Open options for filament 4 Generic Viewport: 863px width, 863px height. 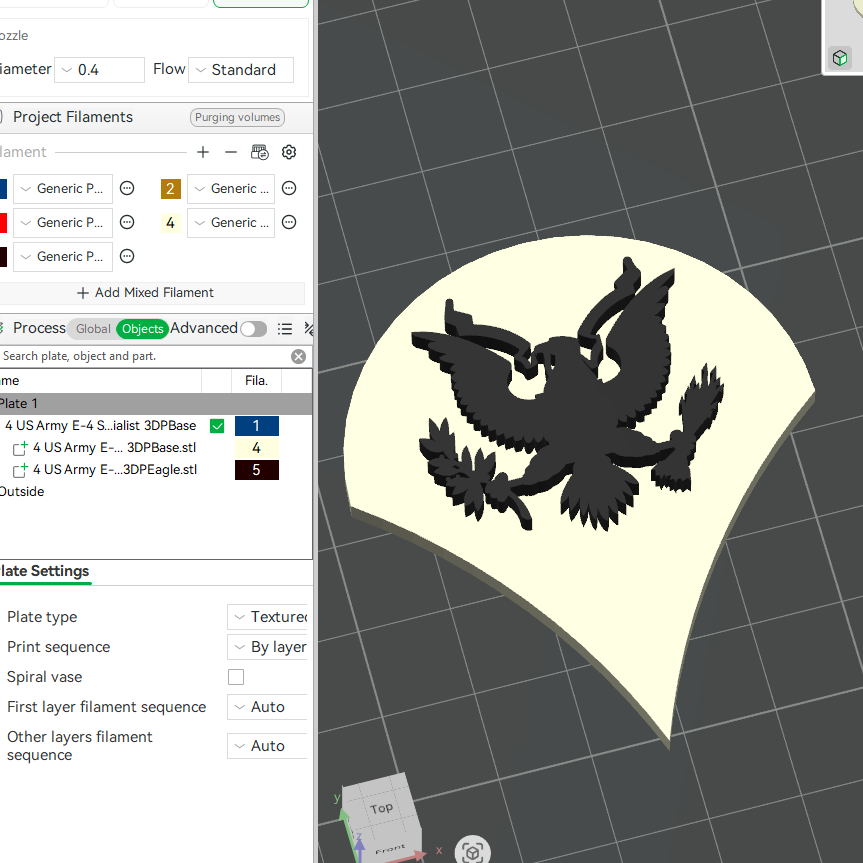[x=289, y=222]
